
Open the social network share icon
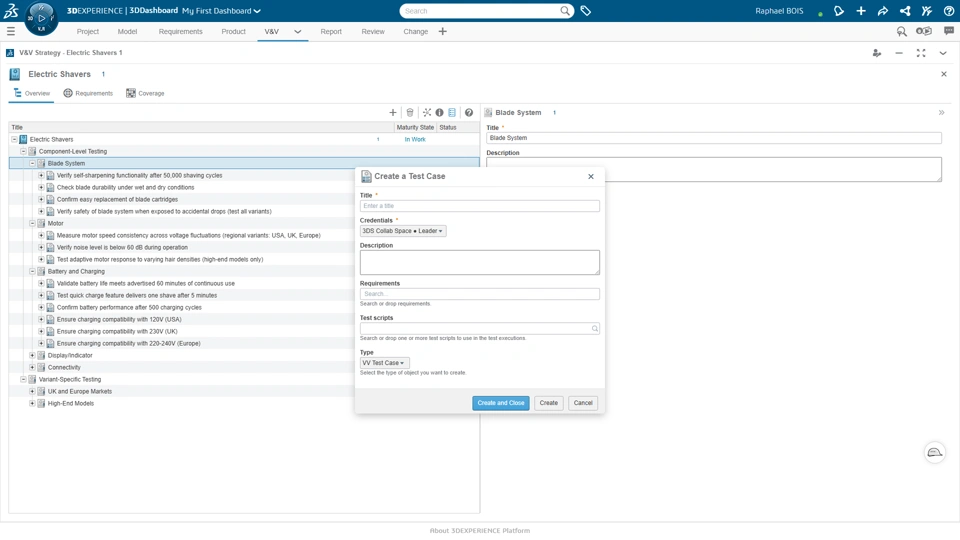tap(905, 11)
